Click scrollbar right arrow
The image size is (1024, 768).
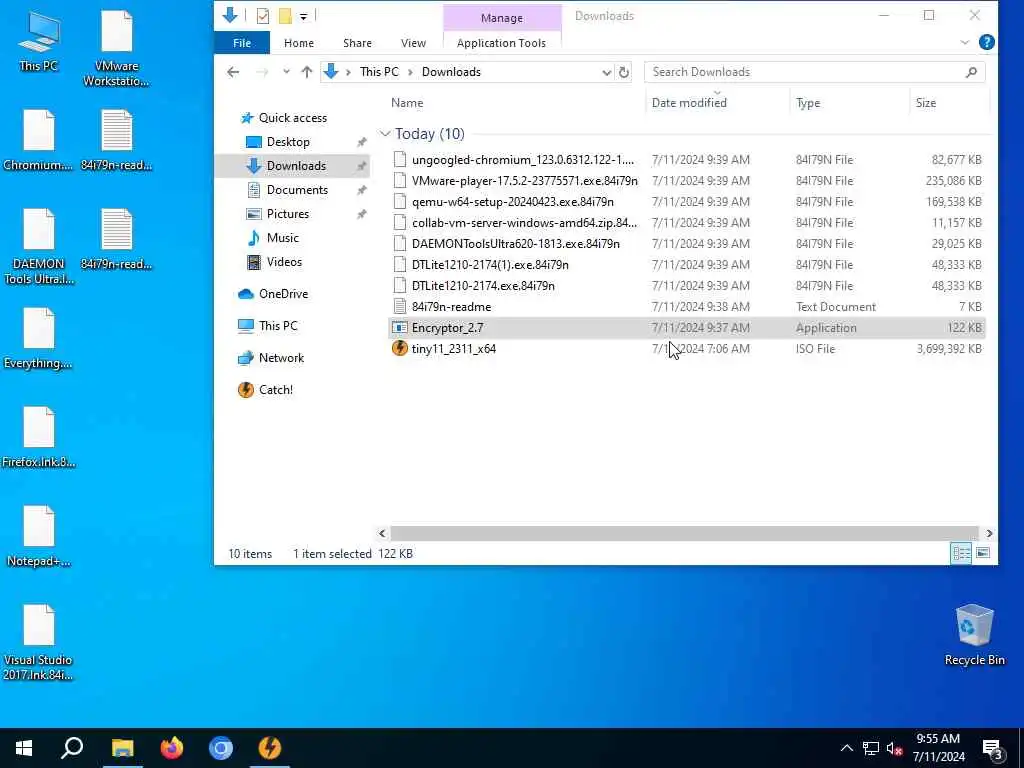tap(989, 534)
